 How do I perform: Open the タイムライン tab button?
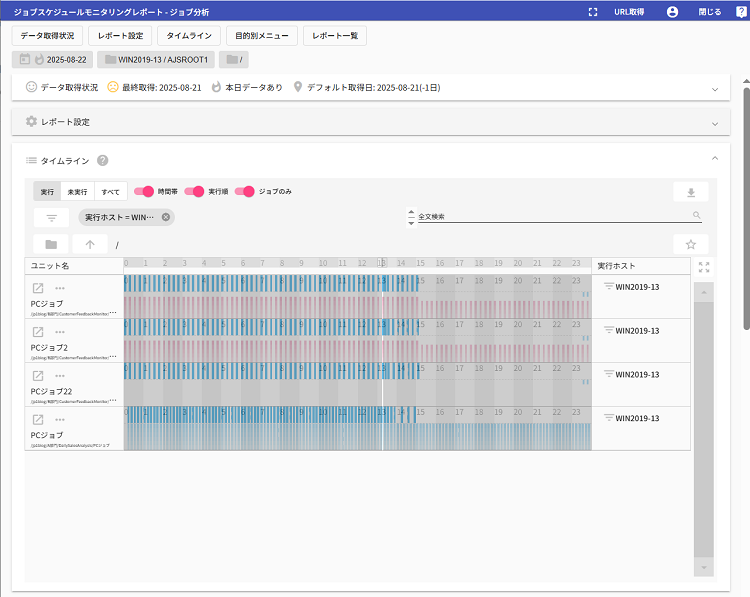[189, 36]
